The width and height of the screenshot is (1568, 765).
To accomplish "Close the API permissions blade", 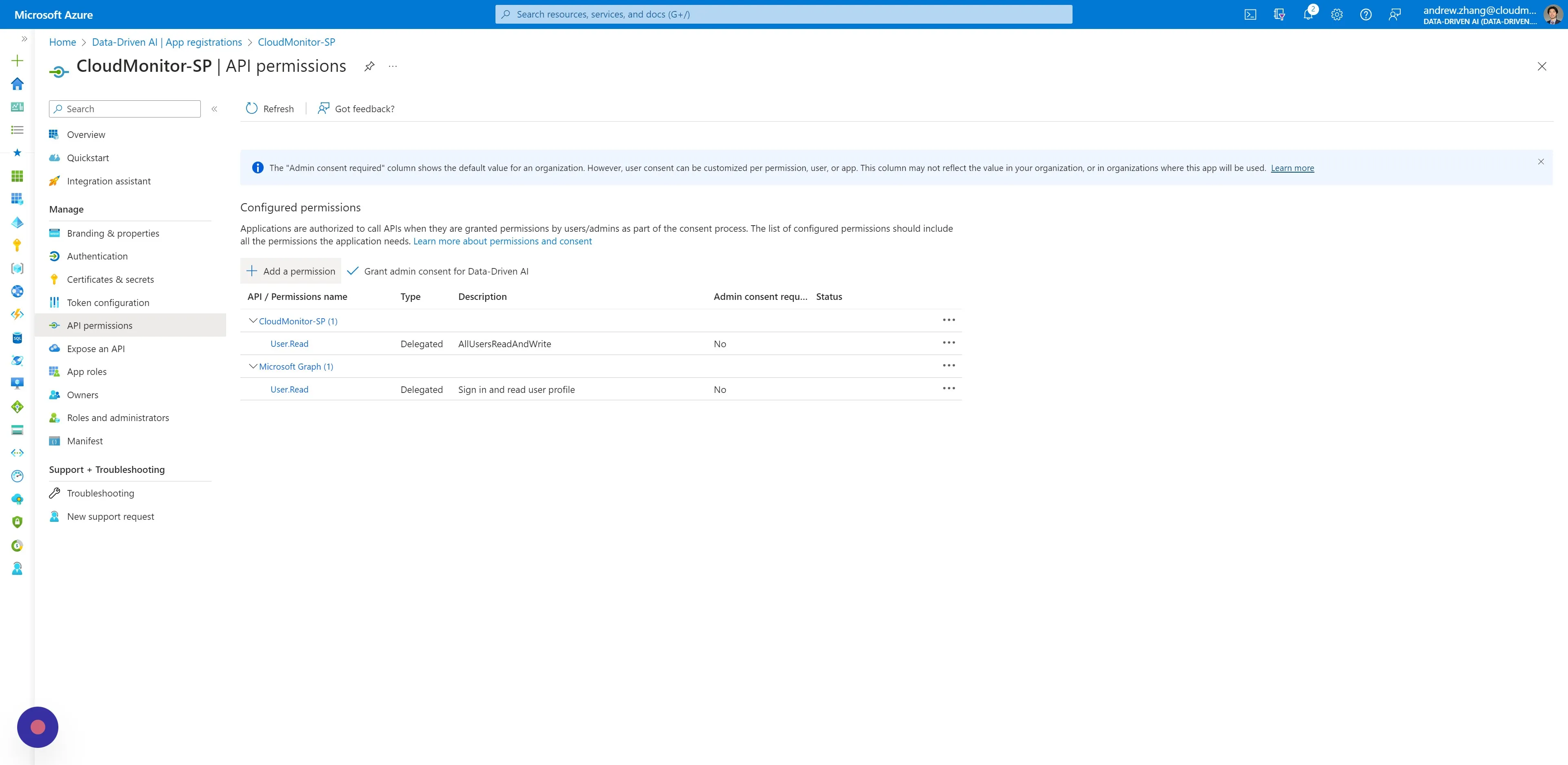I will [x=1542, y=67].
